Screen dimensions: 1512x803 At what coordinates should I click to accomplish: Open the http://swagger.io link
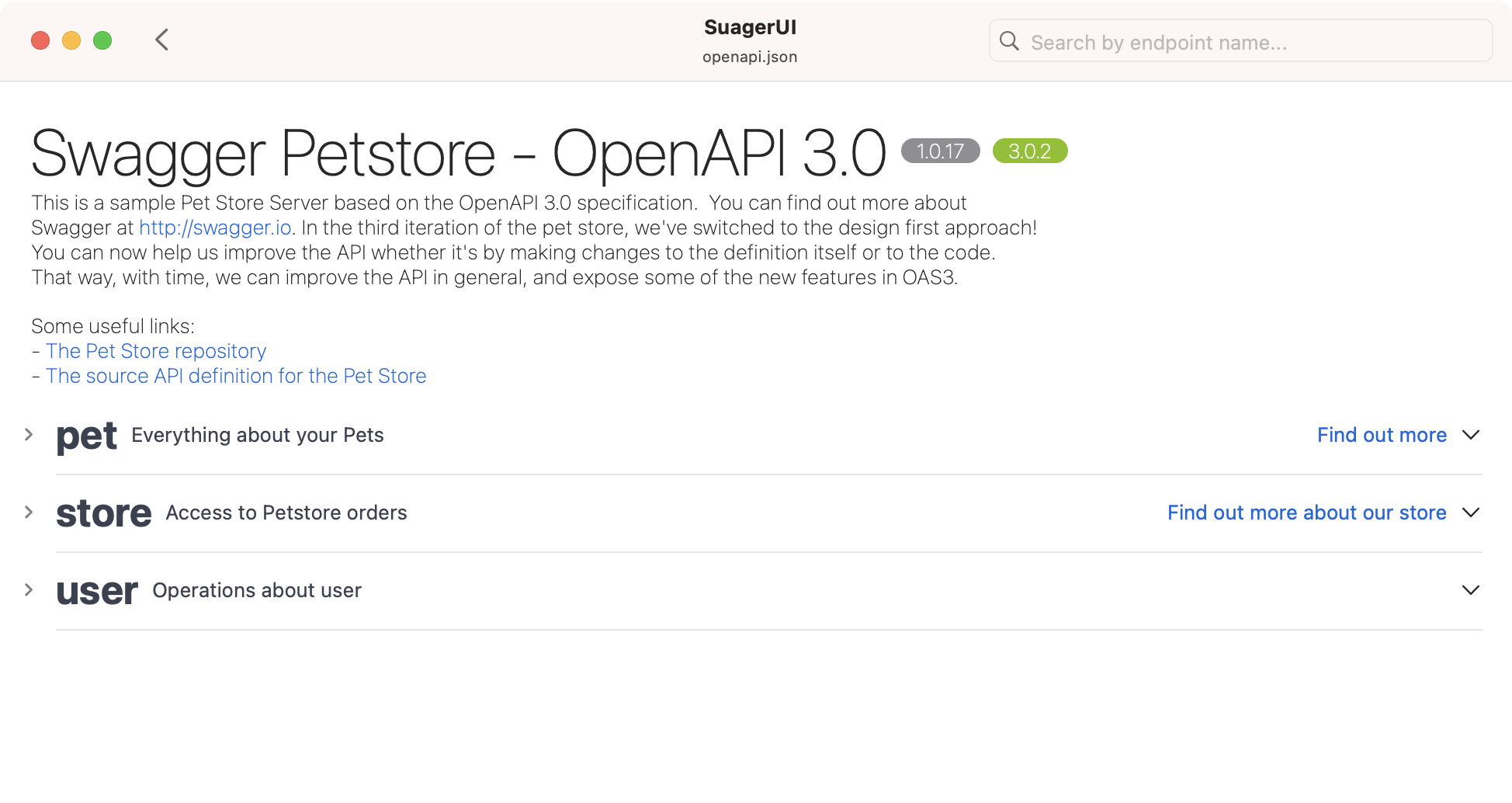215,228
